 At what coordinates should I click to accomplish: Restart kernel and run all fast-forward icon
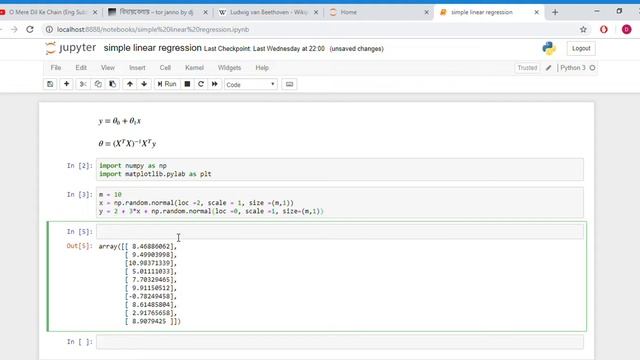coord(215,84)
